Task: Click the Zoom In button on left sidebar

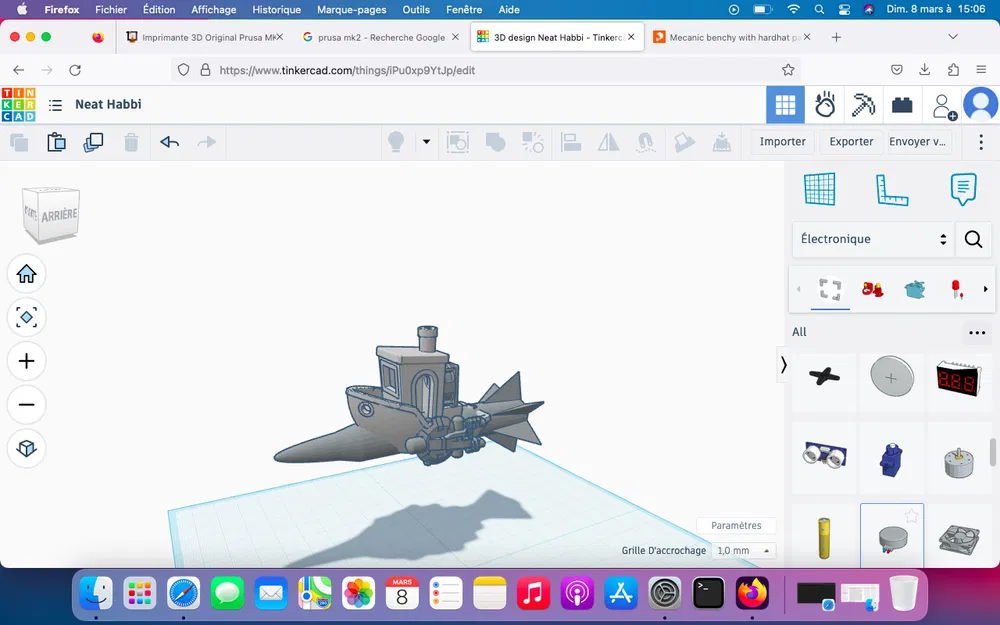Action: [x=27, y=361]
